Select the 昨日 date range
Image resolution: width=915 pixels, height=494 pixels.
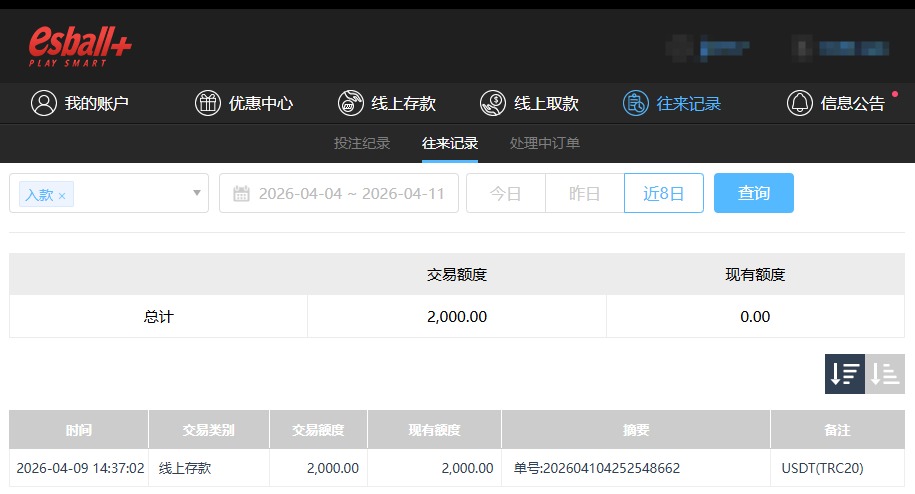coord(585,193)
